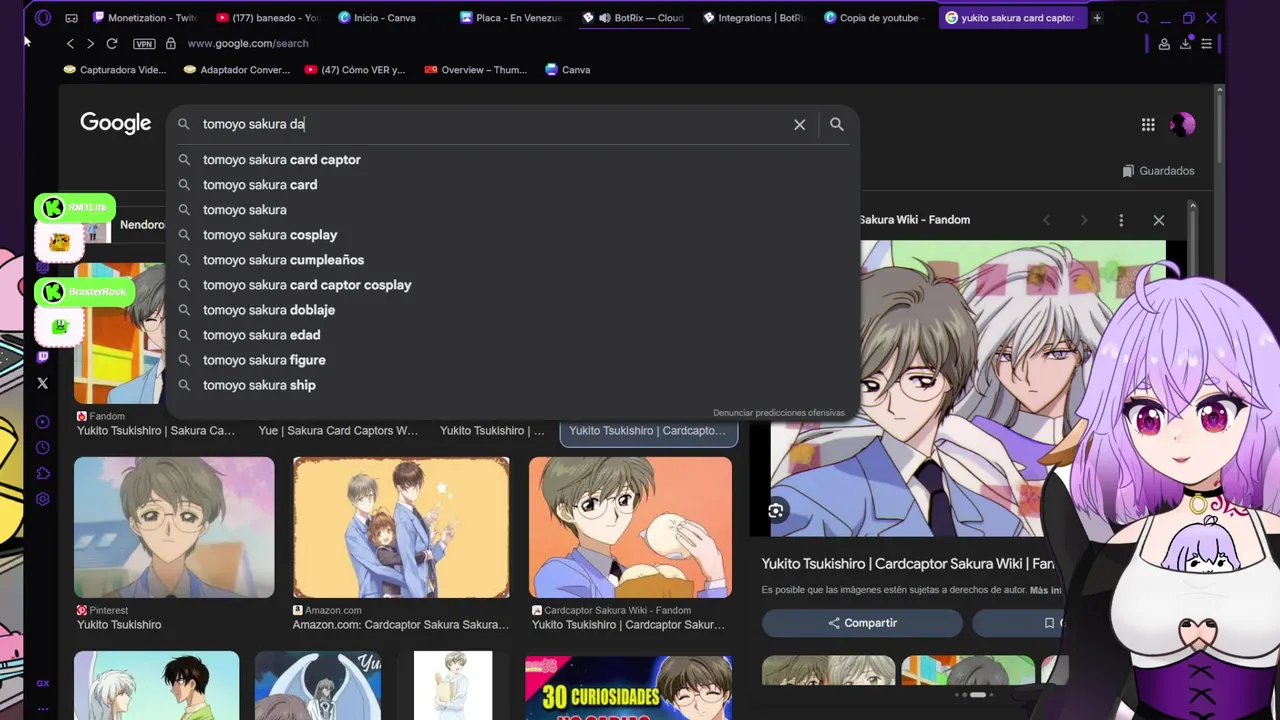
Task: Select suggestion tomoyo sakura card captor
Action: pyautogui.click(x=512, y=160)
